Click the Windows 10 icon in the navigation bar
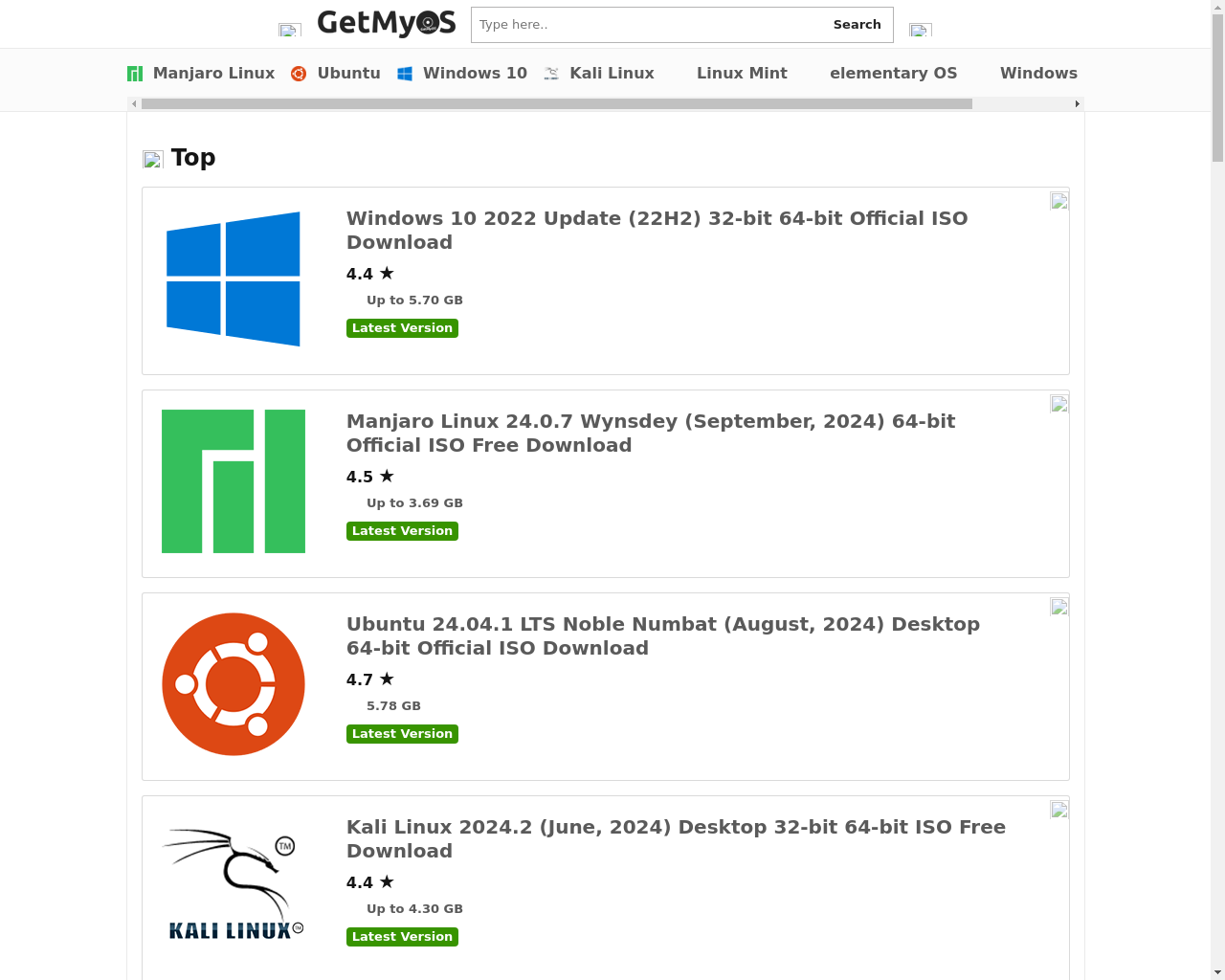This screenshot has width=1225, height=980. click(x=405, y=74)
